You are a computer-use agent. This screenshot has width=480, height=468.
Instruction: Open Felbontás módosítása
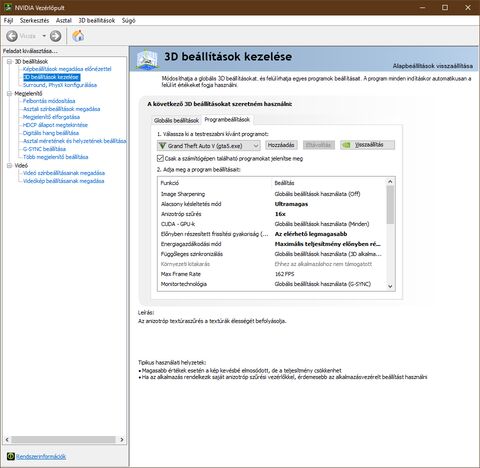[x=49, y=101]
